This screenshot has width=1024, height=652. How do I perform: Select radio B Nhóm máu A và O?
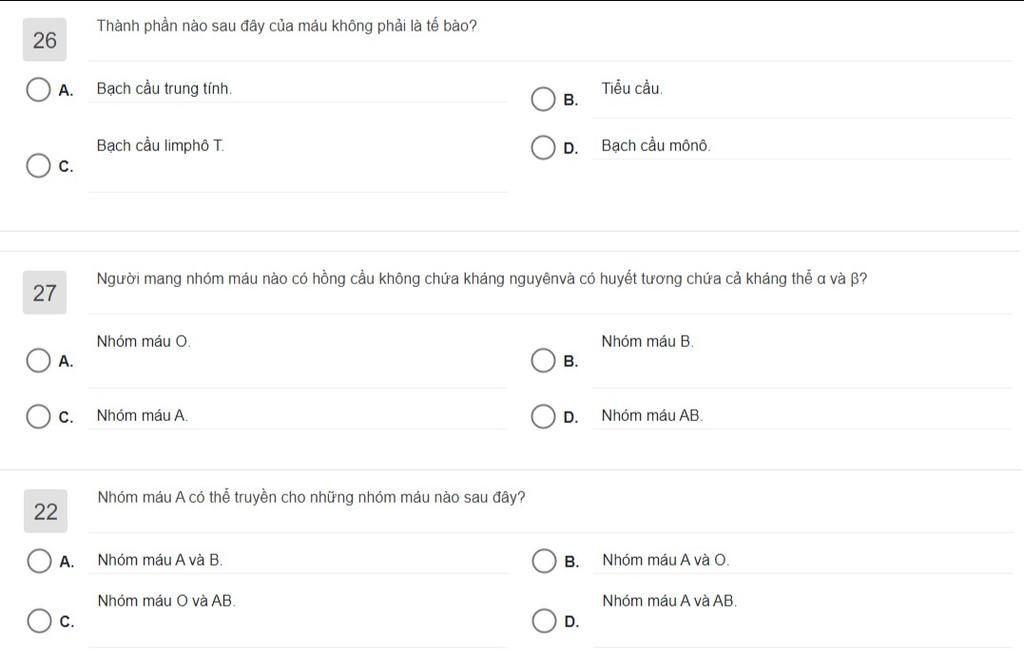543,561
